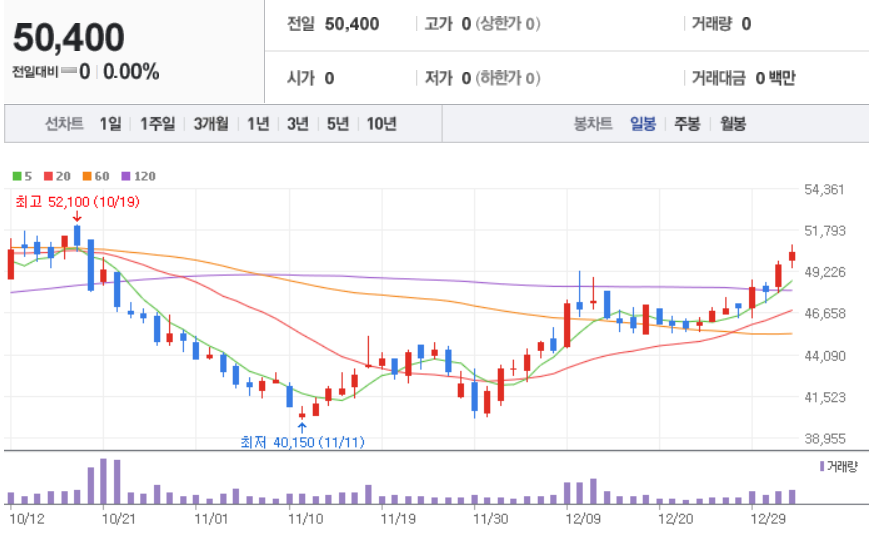Click the 최고 52,100 (10/19) label
Screen dimensions: 869x551
click(77, 202)
